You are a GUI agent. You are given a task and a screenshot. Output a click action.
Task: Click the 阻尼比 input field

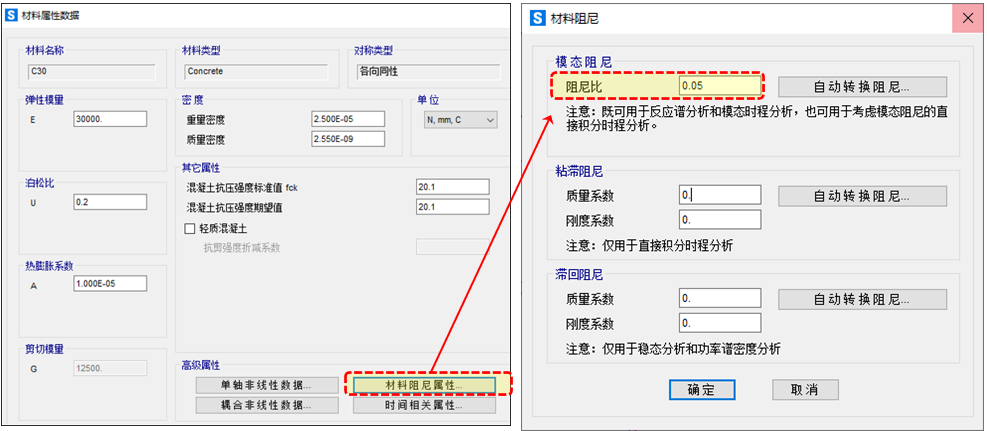click(720, 87)
